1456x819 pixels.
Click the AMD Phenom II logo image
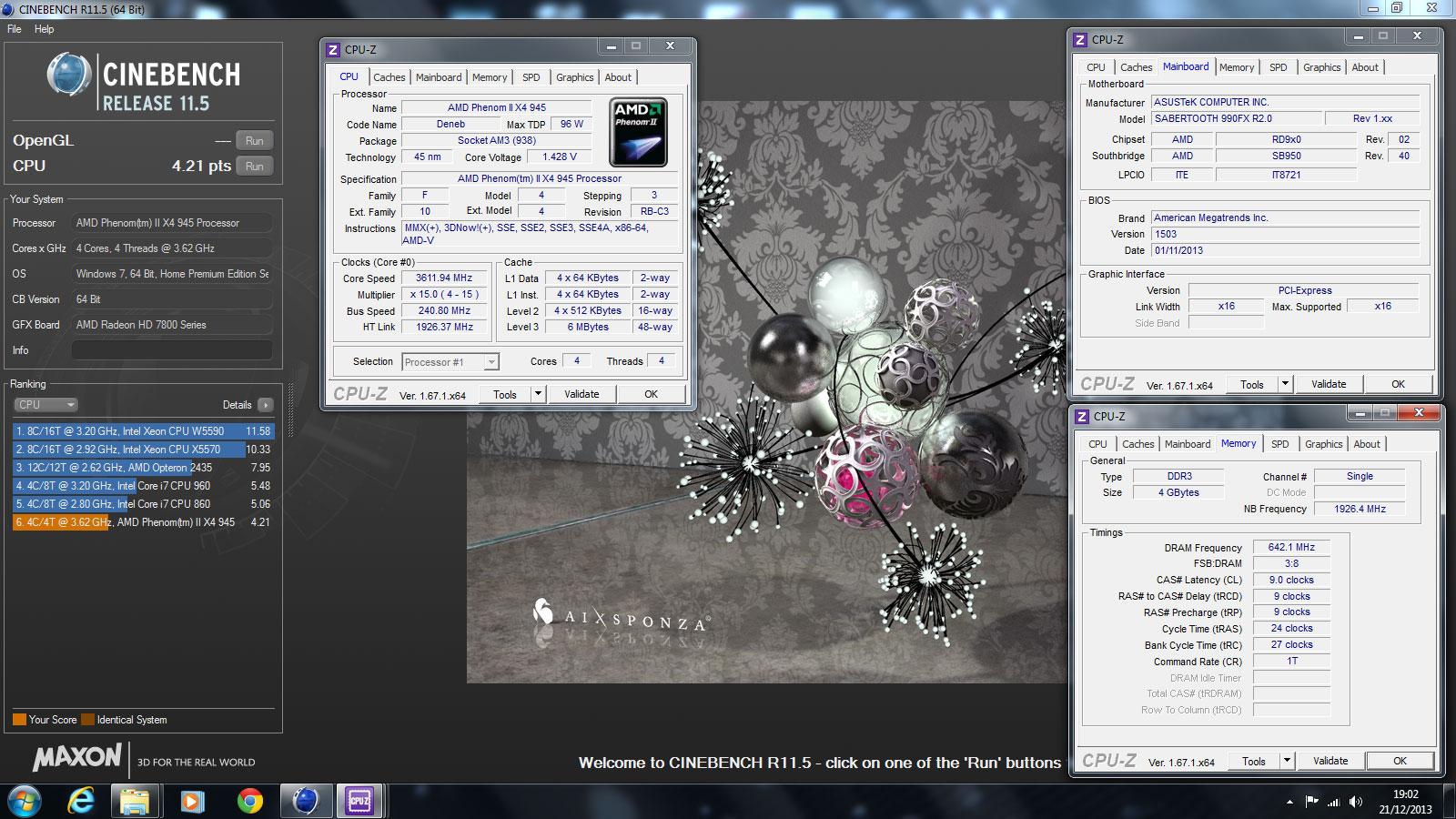click(x=638, y=132)
